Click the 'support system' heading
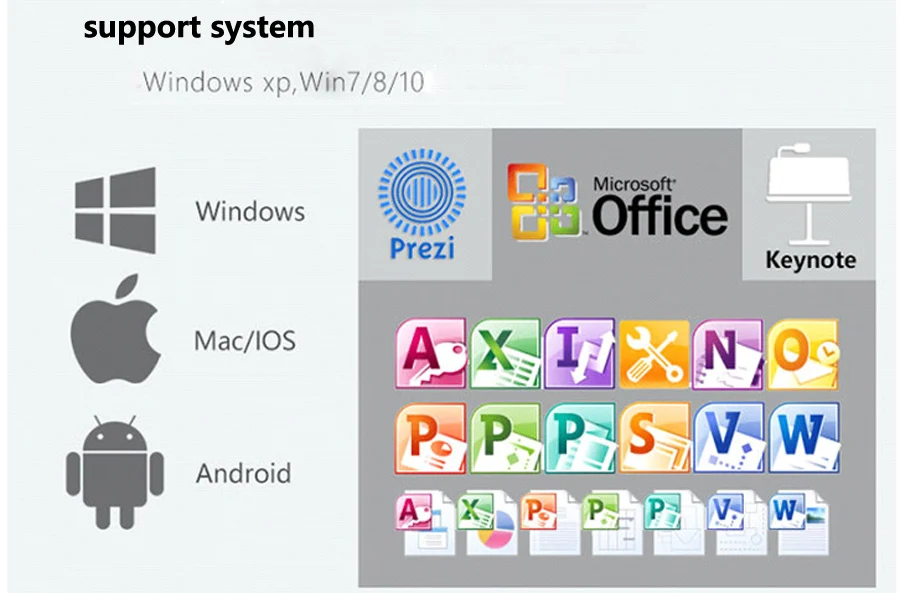Viewport: 900px width, 593px height. [x=199, y=28]
